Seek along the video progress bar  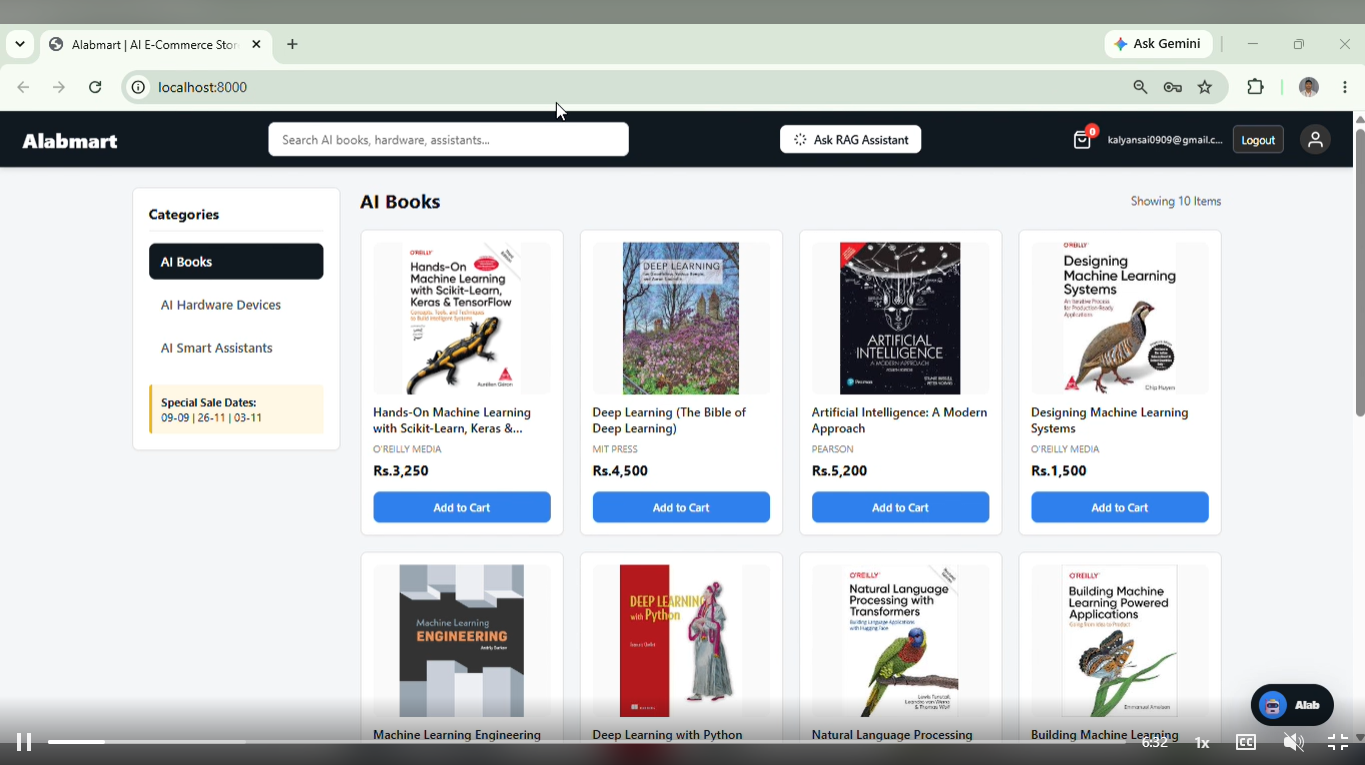point(587,742)
